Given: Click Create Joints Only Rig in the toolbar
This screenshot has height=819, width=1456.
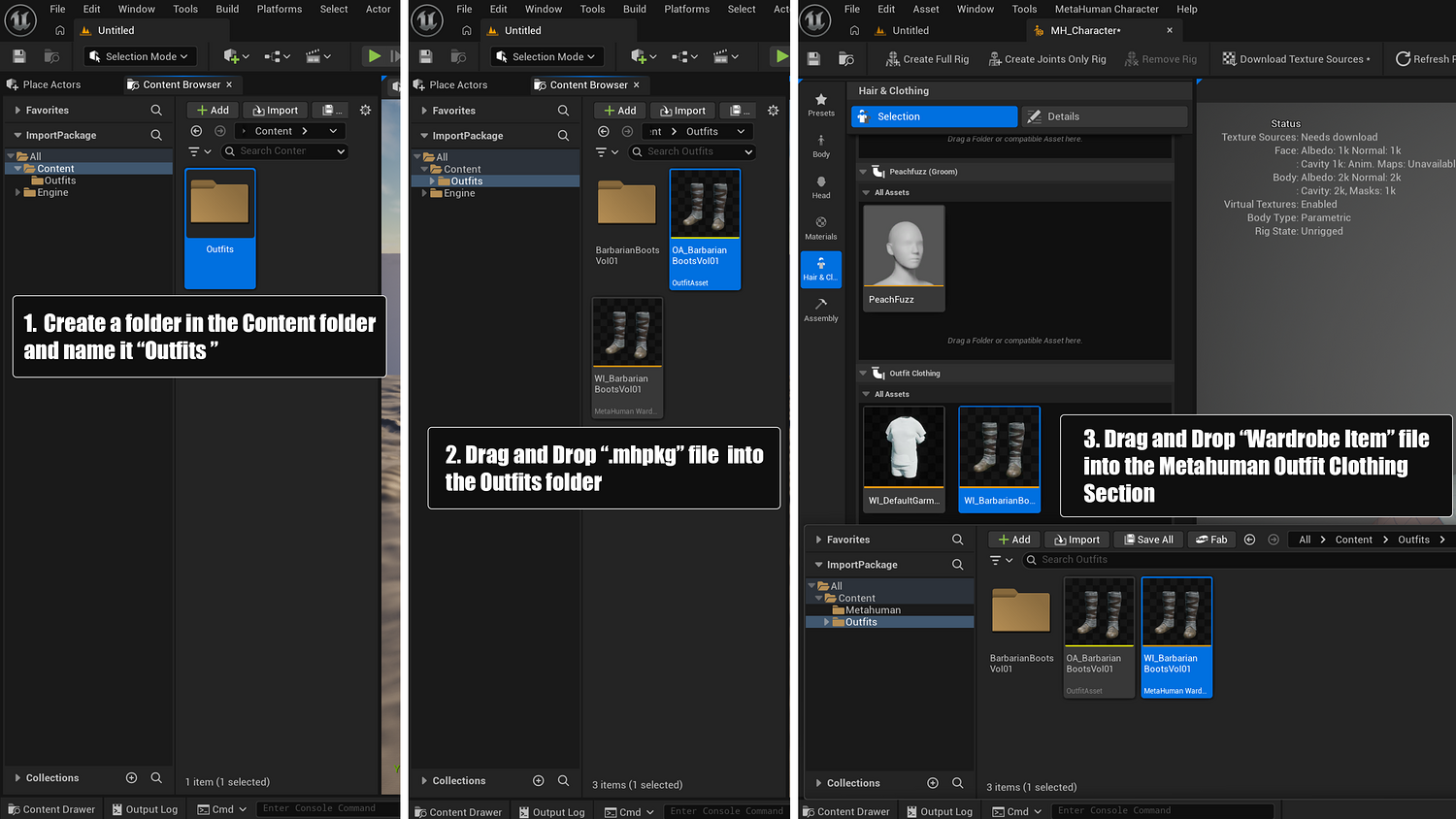Looking at the screenshot, I should (1047, 59).
